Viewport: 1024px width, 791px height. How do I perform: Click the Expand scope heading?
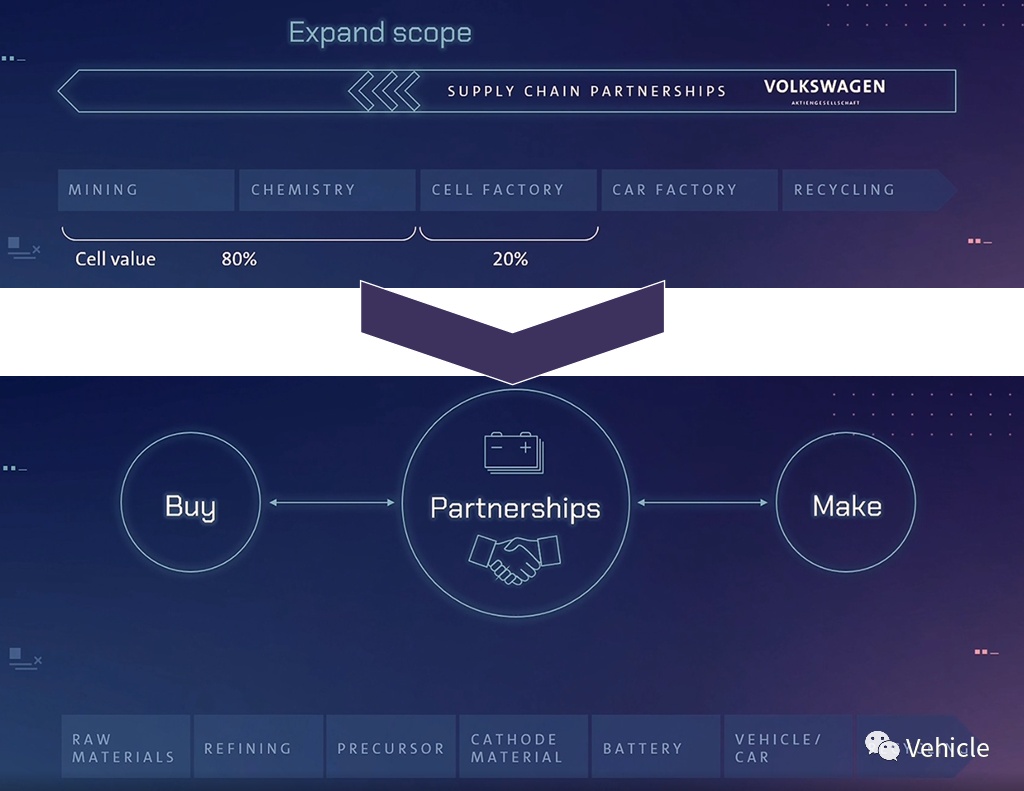379,33
